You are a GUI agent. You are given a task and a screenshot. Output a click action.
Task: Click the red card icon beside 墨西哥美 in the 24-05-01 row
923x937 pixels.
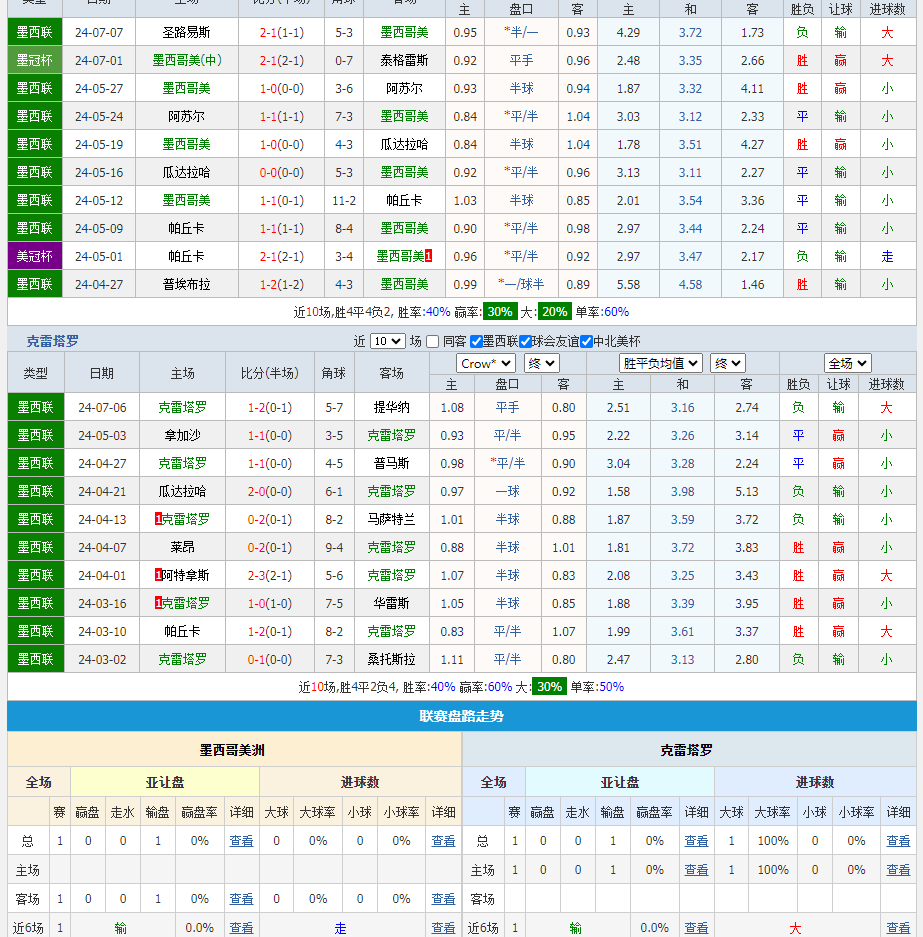pyautogui.click(x=428, y=256)
